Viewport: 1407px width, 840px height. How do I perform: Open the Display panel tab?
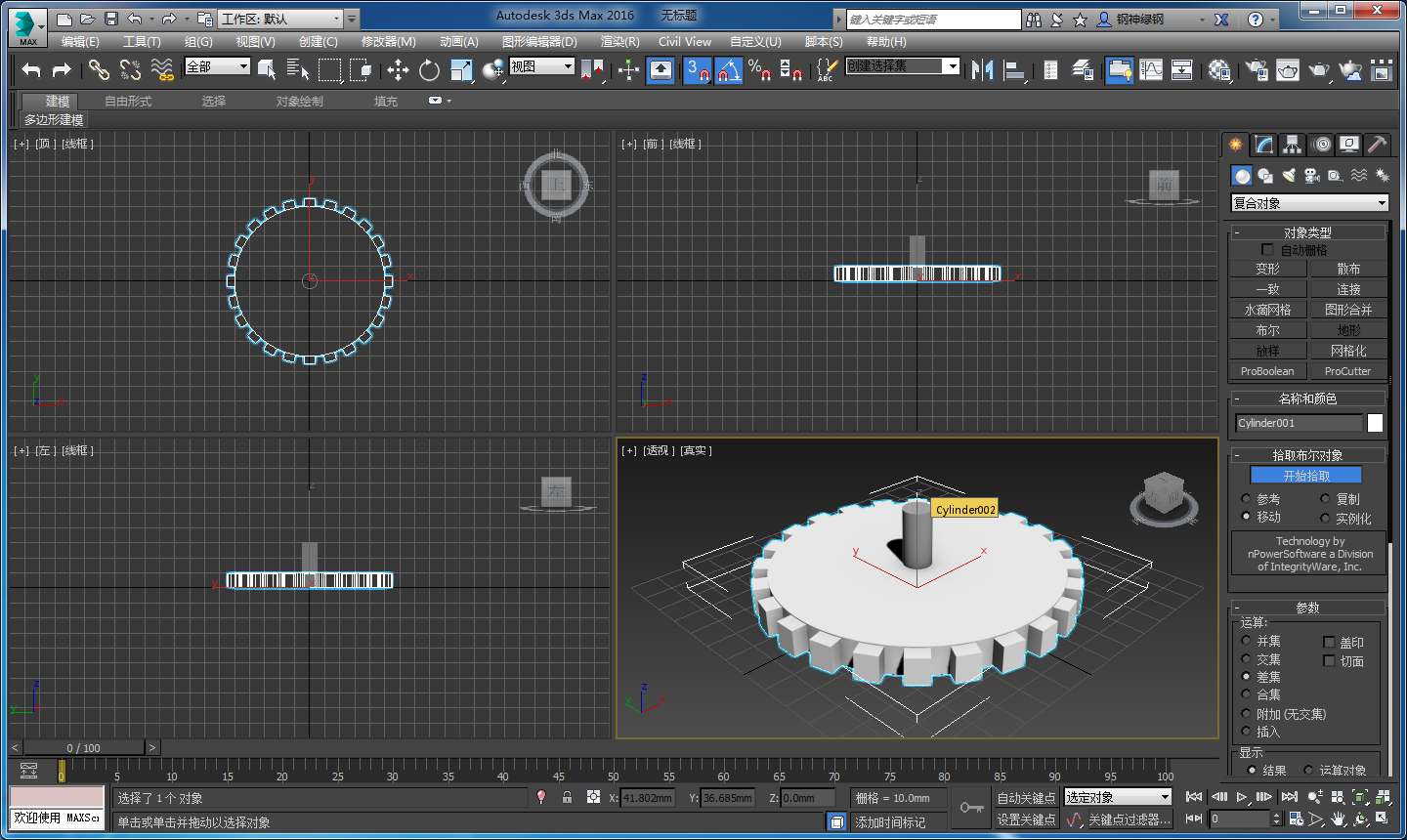(x=1349, y=145)
